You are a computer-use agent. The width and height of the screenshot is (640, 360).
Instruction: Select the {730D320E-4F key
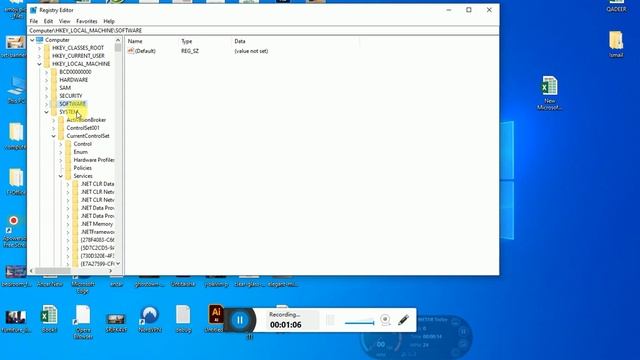97,256
